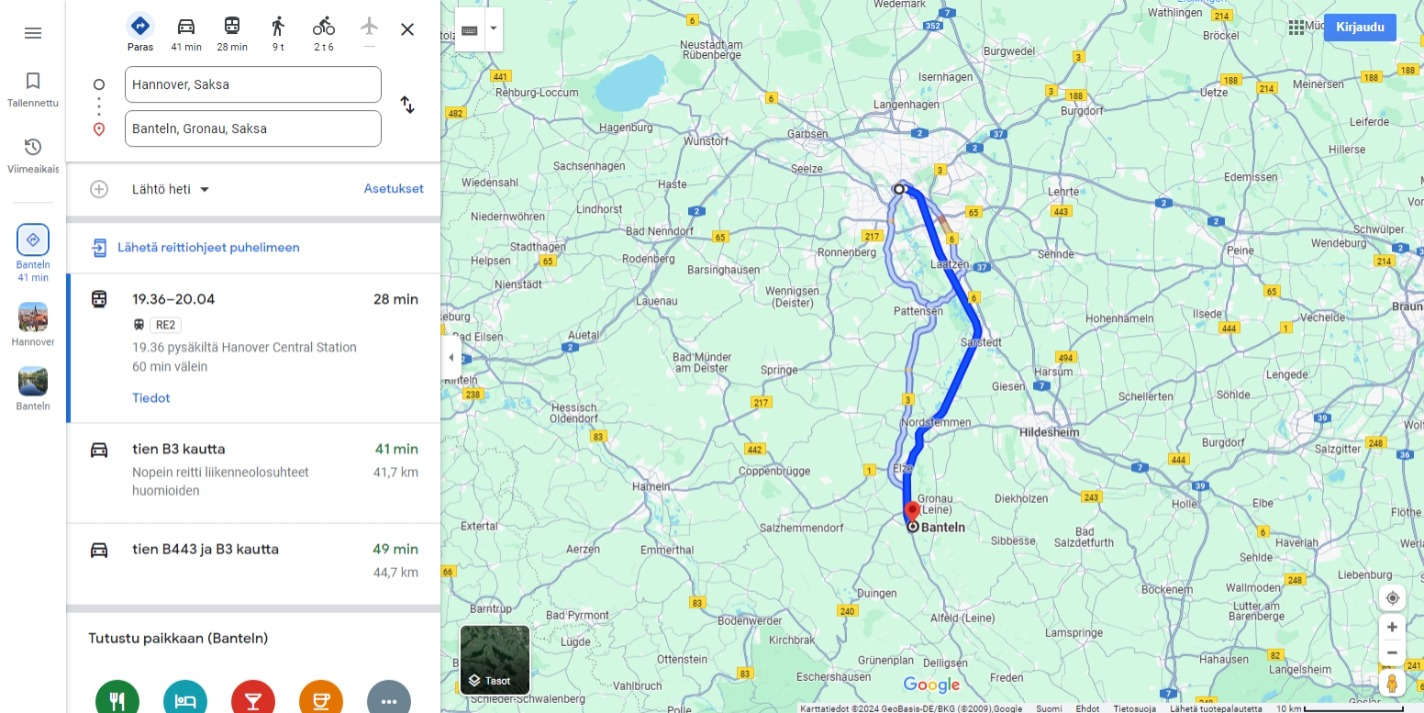This screenshot has width=1424, height=713.
Task: Show my current location on map
Action: pyautogui.click(x=1392, y=598)
